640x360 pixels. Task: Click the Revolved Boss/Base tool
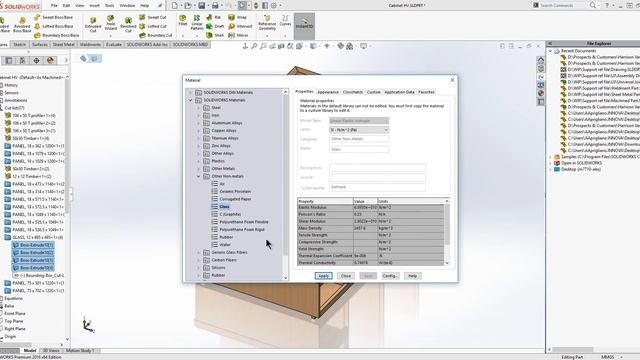pyautogui.click(x=22, y=24)
